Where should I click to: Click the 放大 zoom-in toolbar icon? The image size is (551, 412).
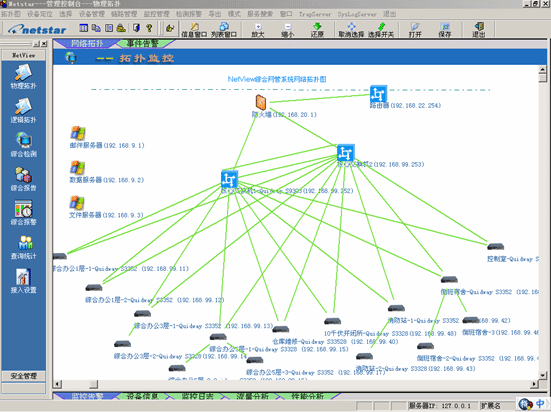258,30
